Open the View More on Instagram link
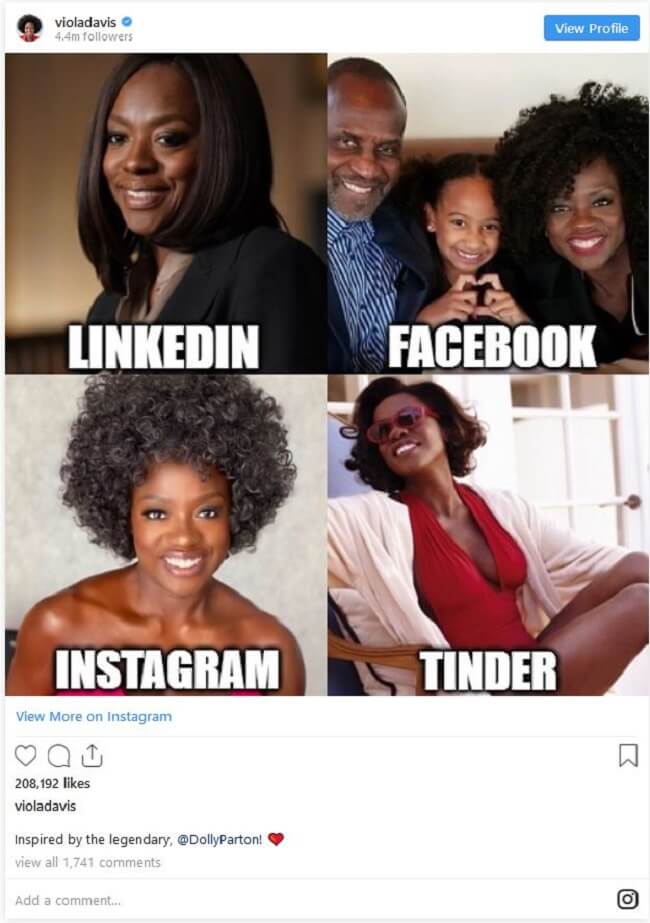The width and height of the screenshot is (650, 923). pos(94,716)
